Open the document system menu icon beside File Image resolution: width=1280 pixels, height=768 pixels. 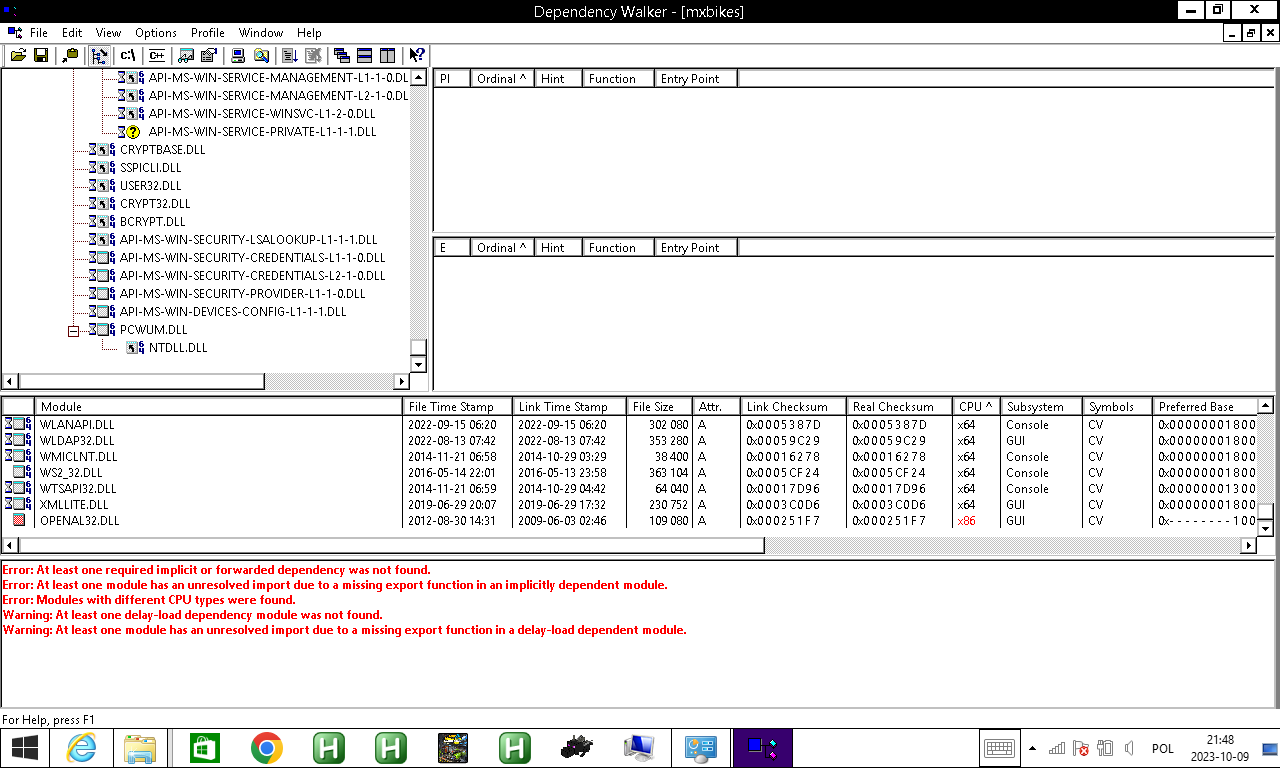(x=15, y=33)
